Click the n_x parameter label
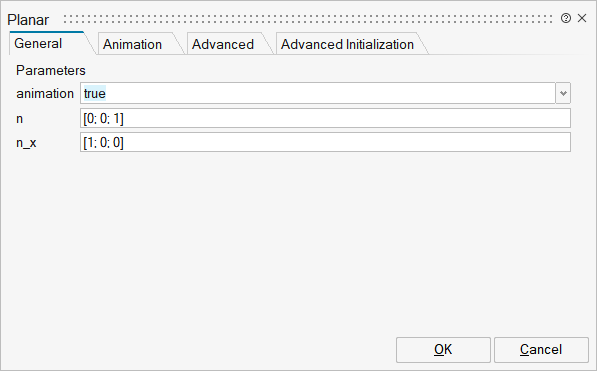 coord(26,143)
